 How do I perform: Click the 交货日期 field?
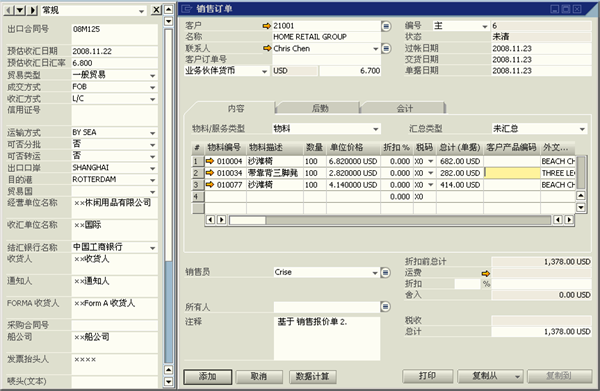[x=541, y=59]
